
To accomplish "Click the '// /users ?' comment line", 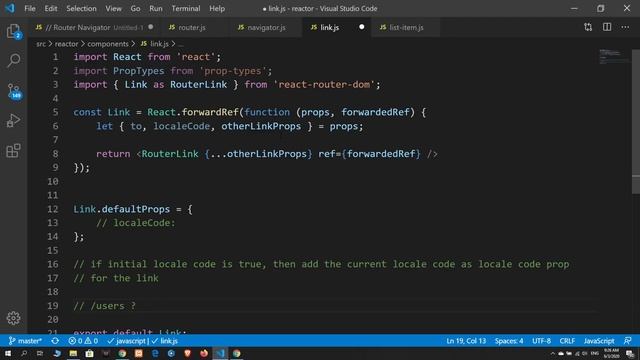I will (104, 306).
